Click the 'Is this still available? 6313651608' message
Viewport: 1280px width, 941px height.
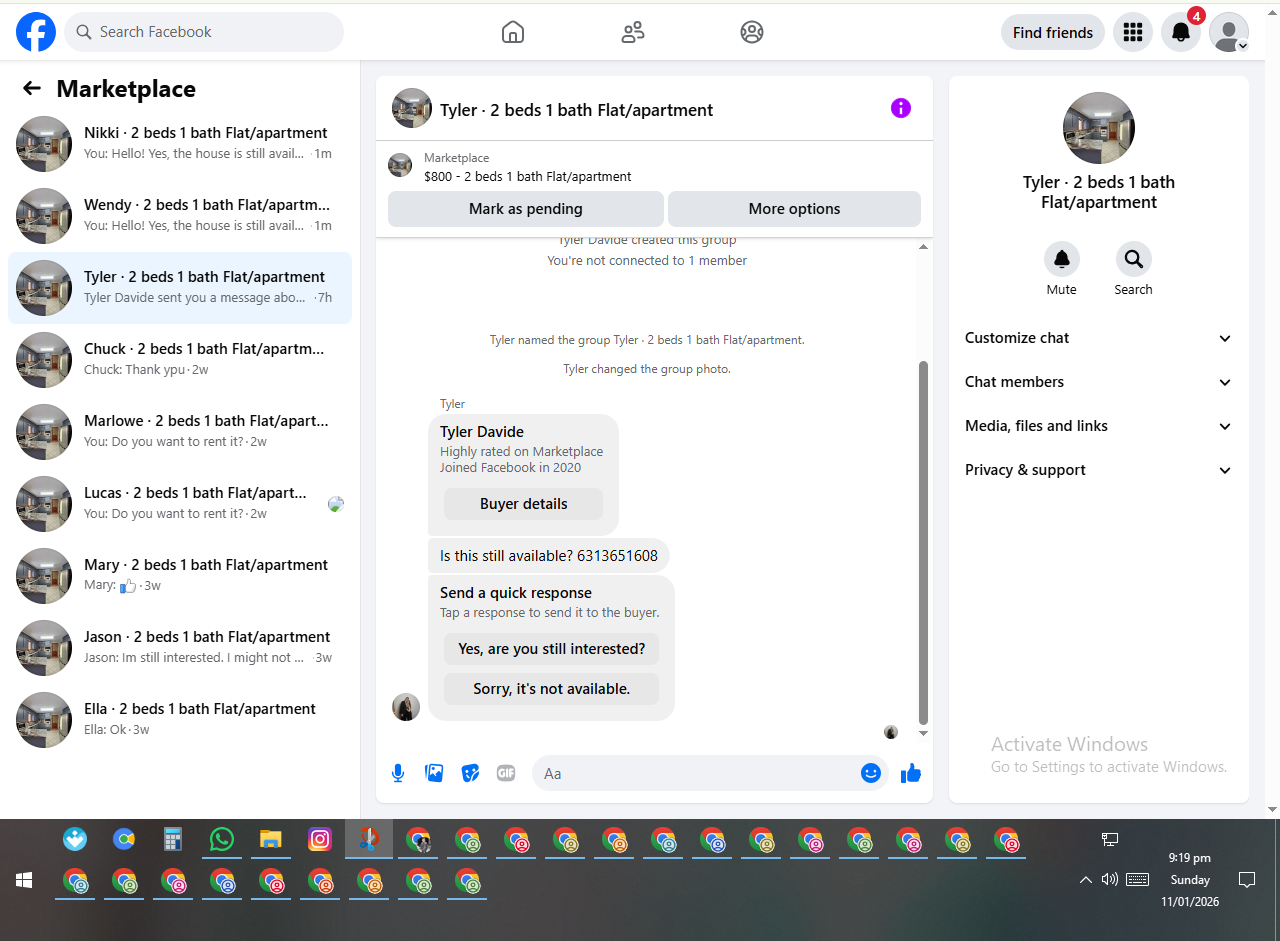[549, 556]
